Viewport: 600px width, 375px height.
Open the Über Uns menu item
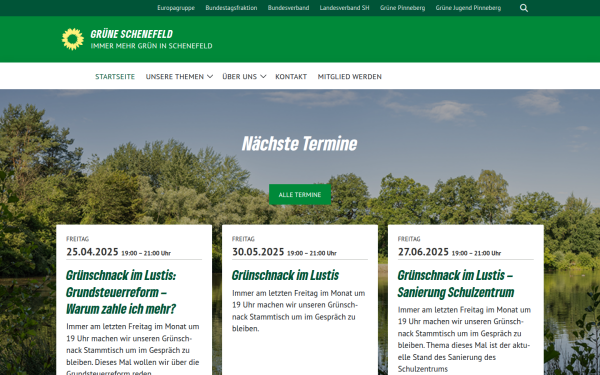(240, 77)
